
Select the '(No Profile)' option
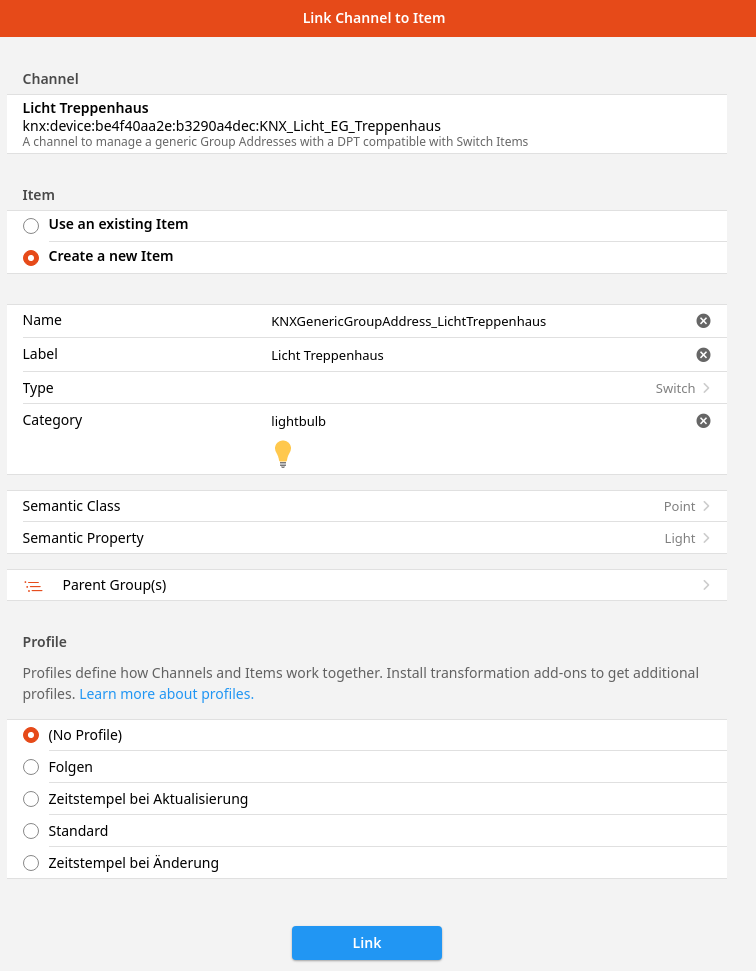click(x=31, y=736)
